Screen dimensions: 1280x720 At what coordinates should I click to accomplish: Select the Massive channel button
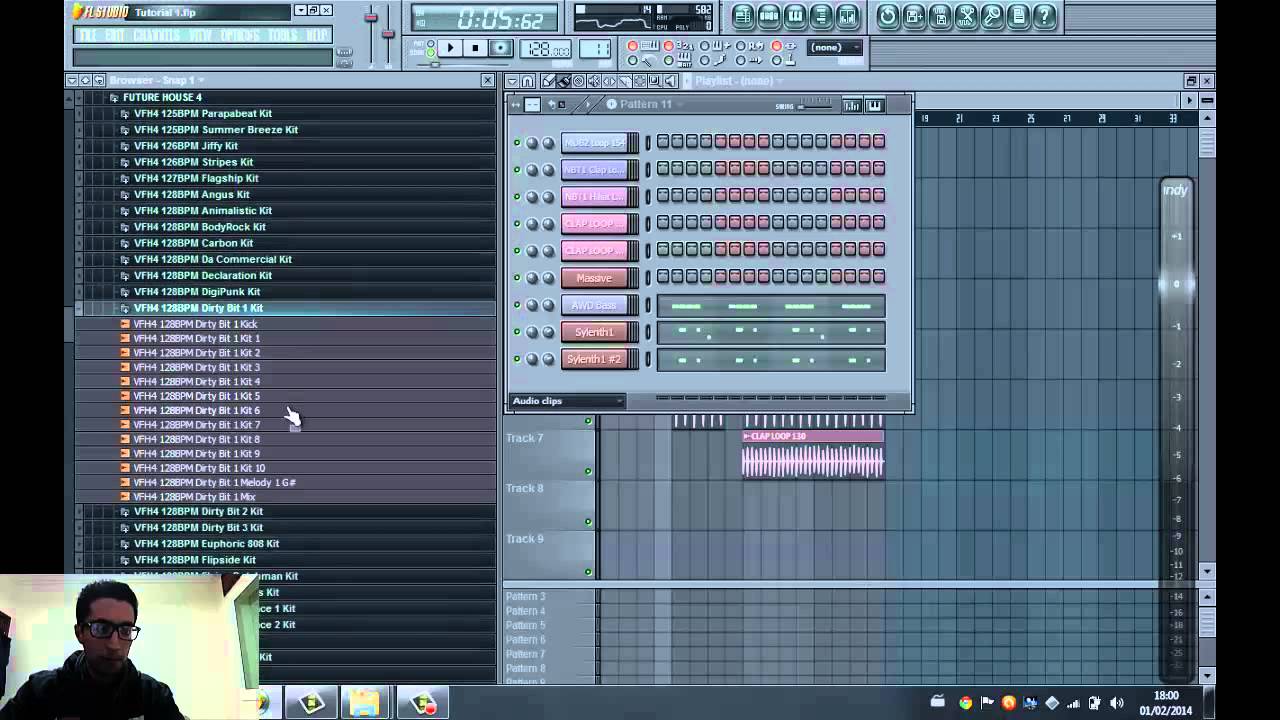tap(594, 278)
